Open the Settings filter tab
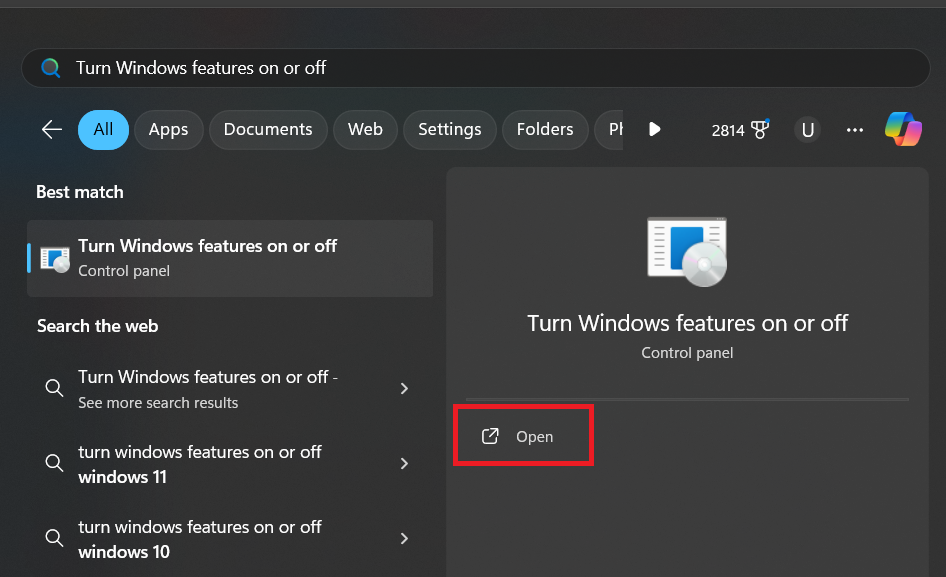Screen dimensions: 946x577 [x=449, y=130]
